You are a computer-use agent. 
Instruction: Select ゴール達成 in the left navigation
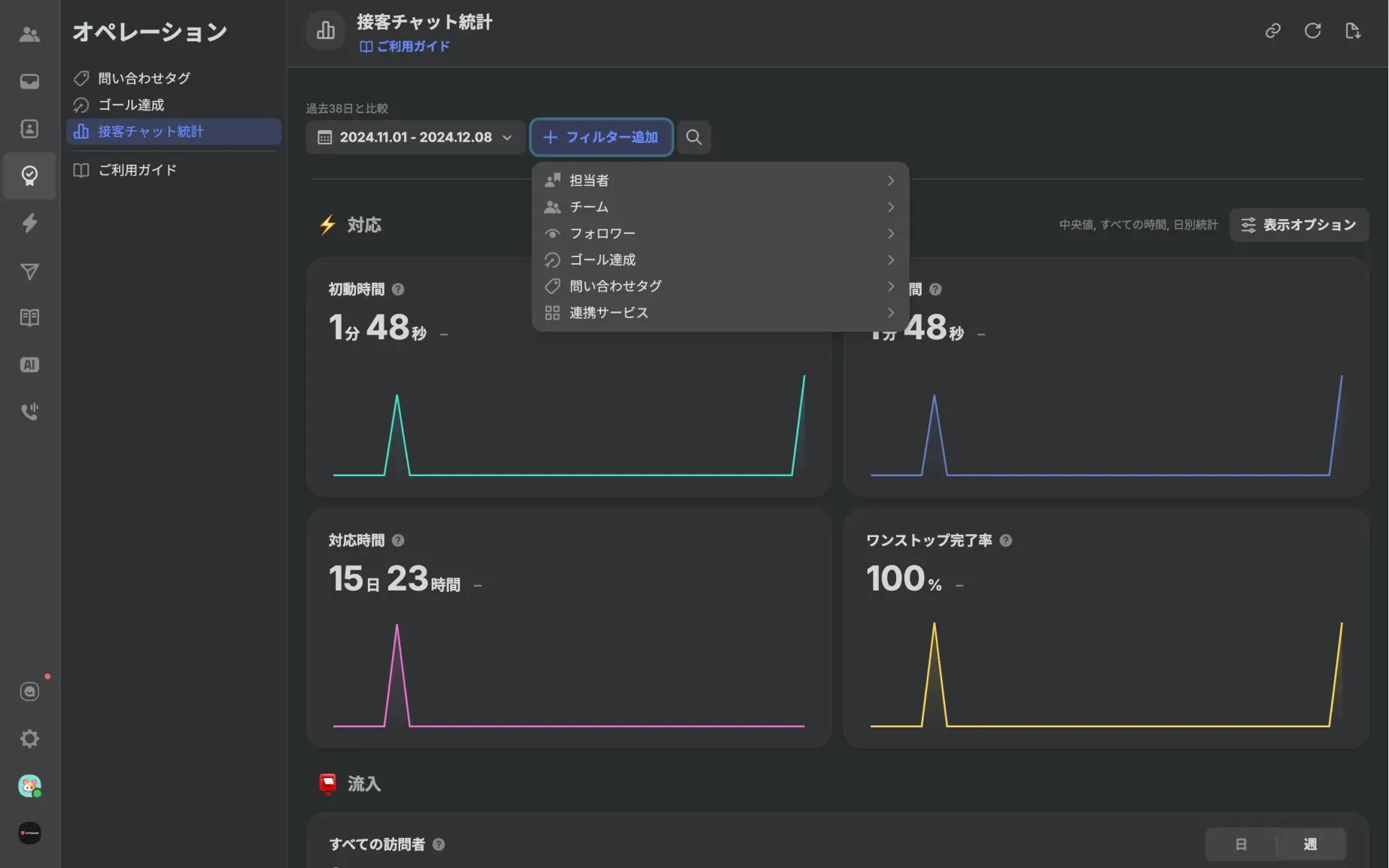131,105
